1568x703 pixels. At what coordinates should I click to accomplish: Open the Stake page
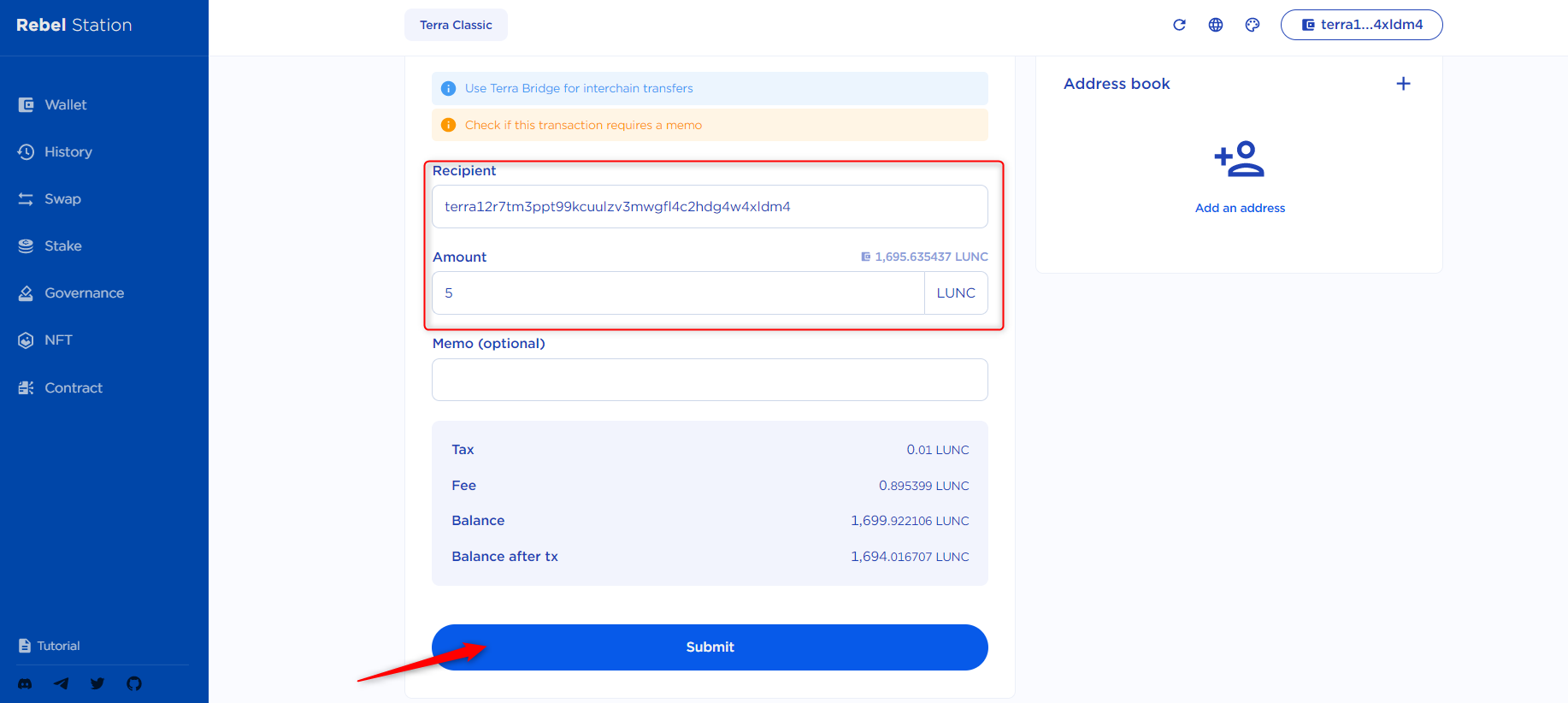pos(50,245)
